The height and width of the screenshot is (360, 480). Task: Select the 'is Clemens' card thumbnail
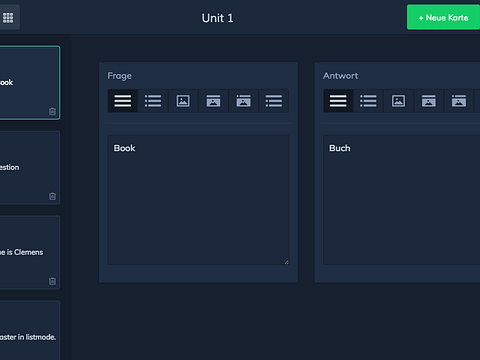point(30,252)
